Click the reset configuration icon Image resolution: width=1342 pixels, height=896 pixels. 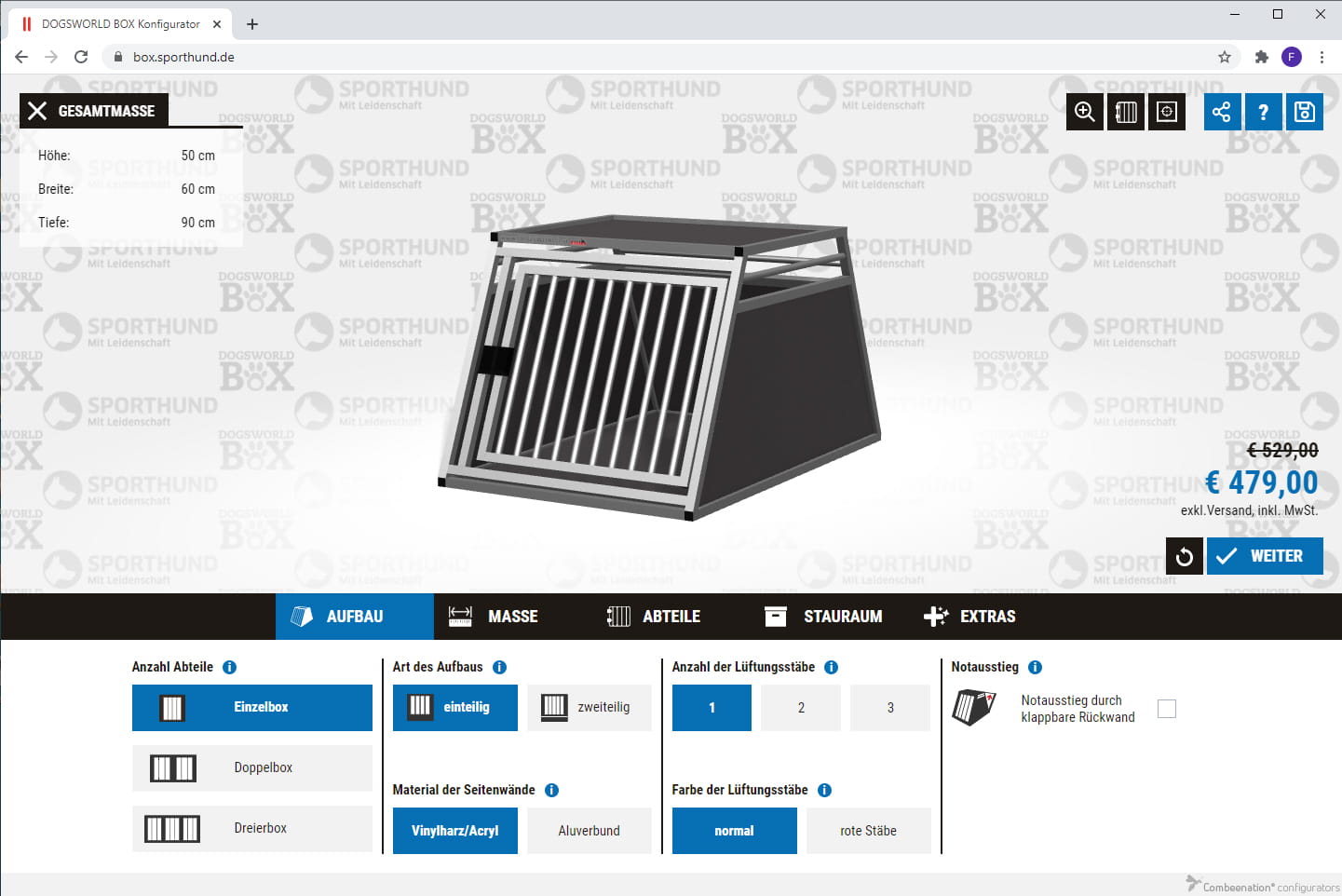1184,556
